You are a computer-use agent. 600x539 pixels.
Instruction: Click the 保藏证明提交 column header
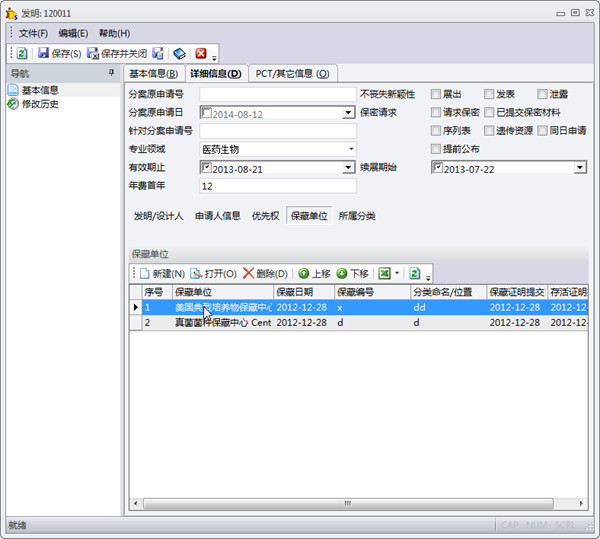(517, 292)
